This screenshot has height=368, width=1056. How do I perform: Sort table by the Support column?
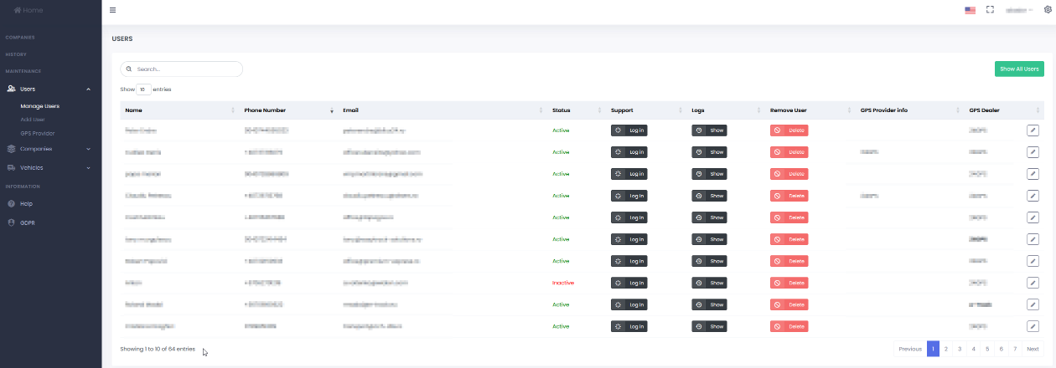coord(647,110)
